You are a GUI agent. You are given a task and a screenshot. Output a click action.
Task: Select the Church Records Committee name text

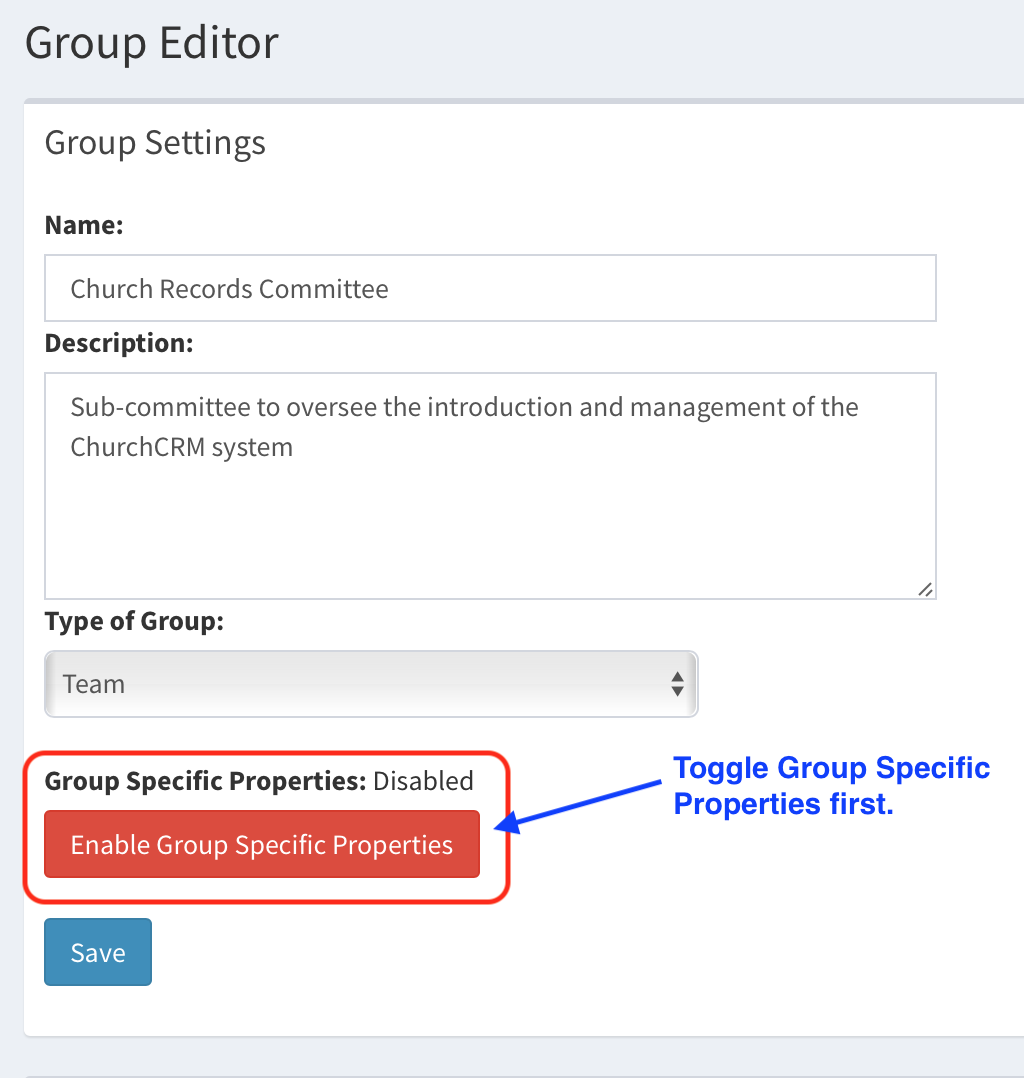[229, 288]
